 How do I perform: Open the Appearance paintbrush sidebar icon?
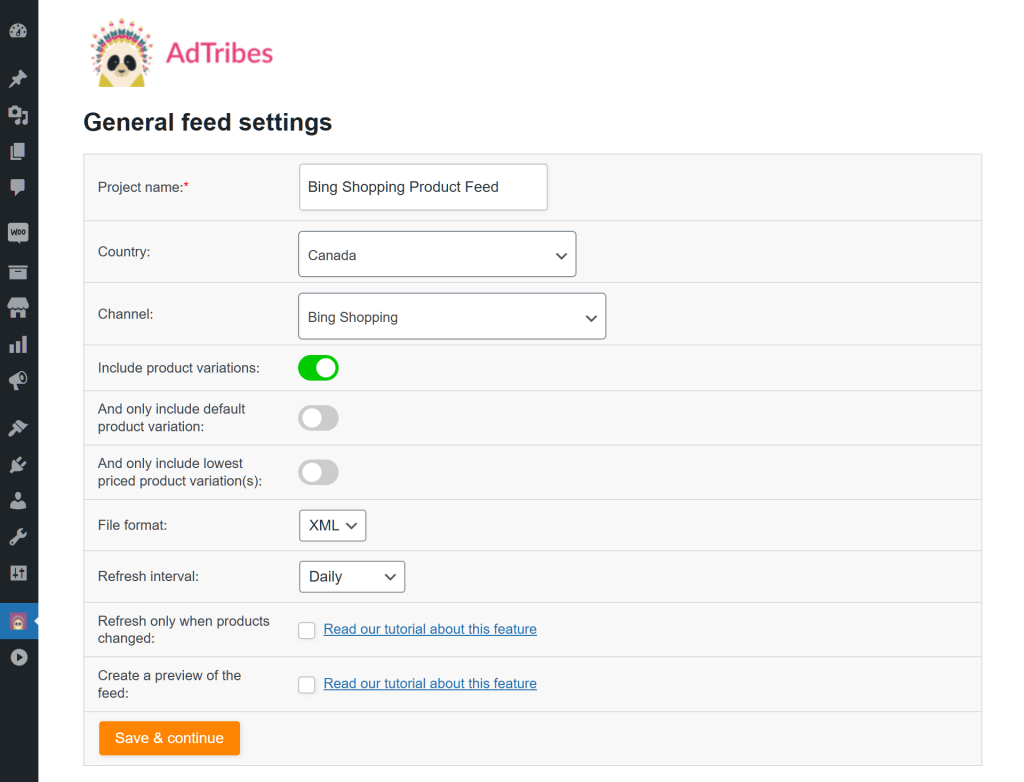pos(18,428)
